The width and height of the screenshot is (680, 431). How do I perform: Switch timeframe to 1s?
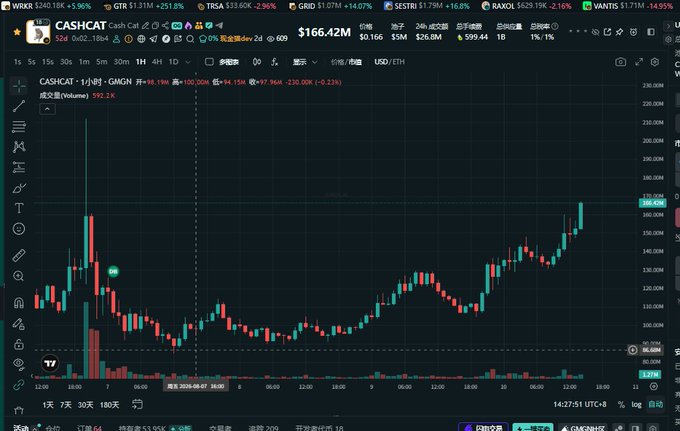point(17,62)
